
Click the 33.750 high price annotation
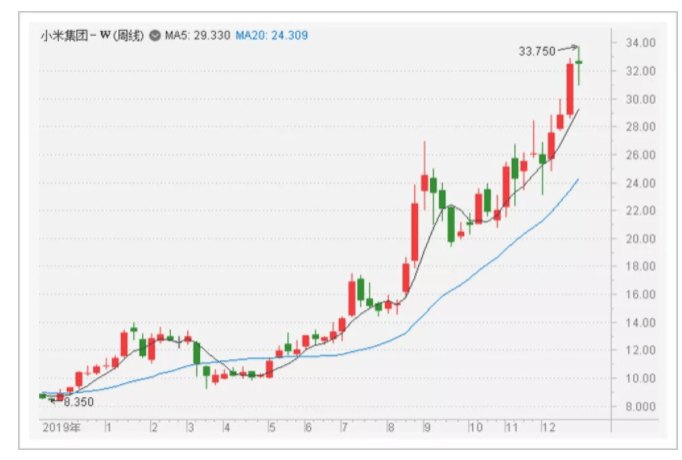point(538,50)
